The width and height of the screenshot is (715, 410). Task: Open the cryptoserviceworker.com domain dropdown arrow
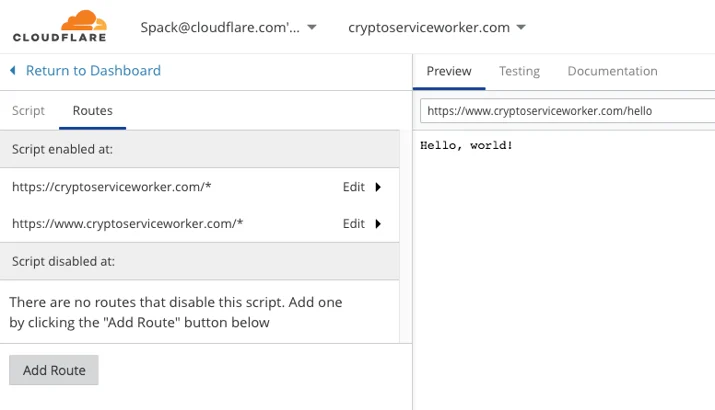pos(521,27)
